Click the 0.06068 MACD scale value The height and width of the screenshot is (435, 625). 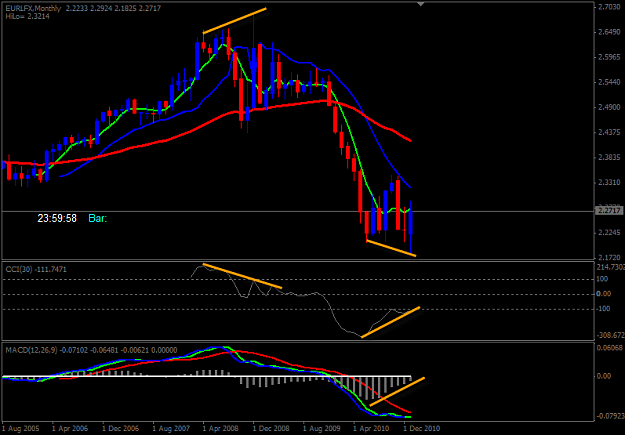coord(610,348)
